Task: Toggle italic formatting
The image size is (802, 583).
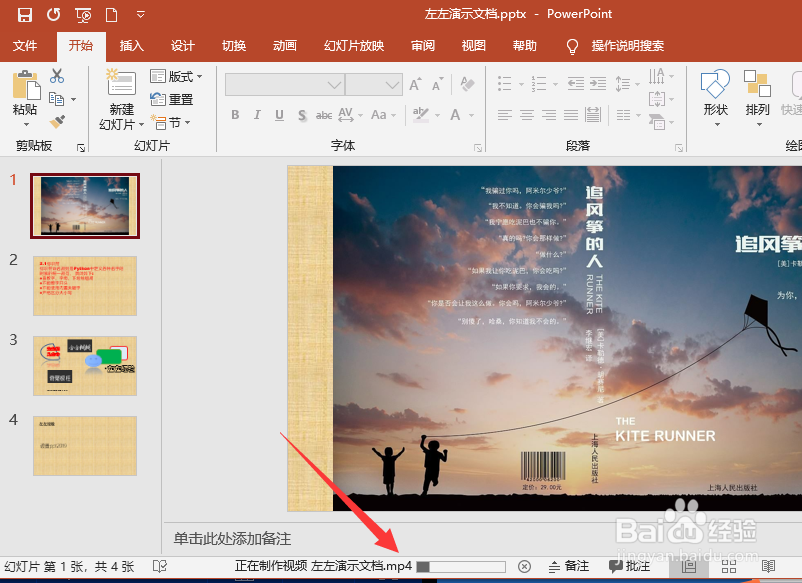Action: [x=258, y=114]
